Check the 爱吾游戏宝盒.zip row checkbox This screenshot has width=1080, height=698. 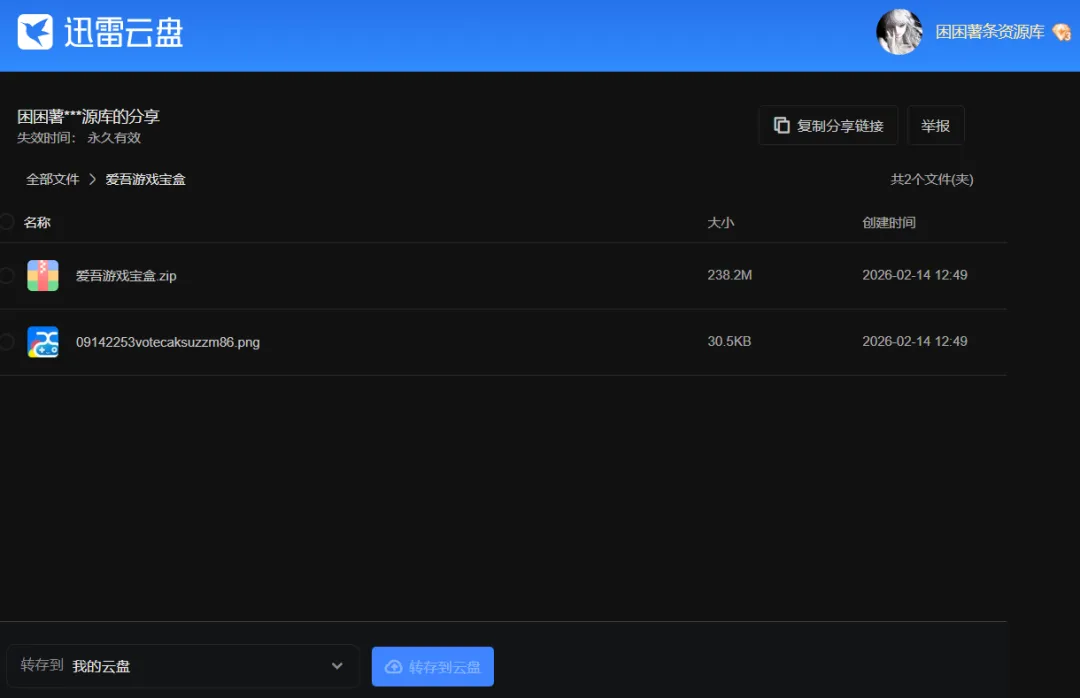point(7,276)
